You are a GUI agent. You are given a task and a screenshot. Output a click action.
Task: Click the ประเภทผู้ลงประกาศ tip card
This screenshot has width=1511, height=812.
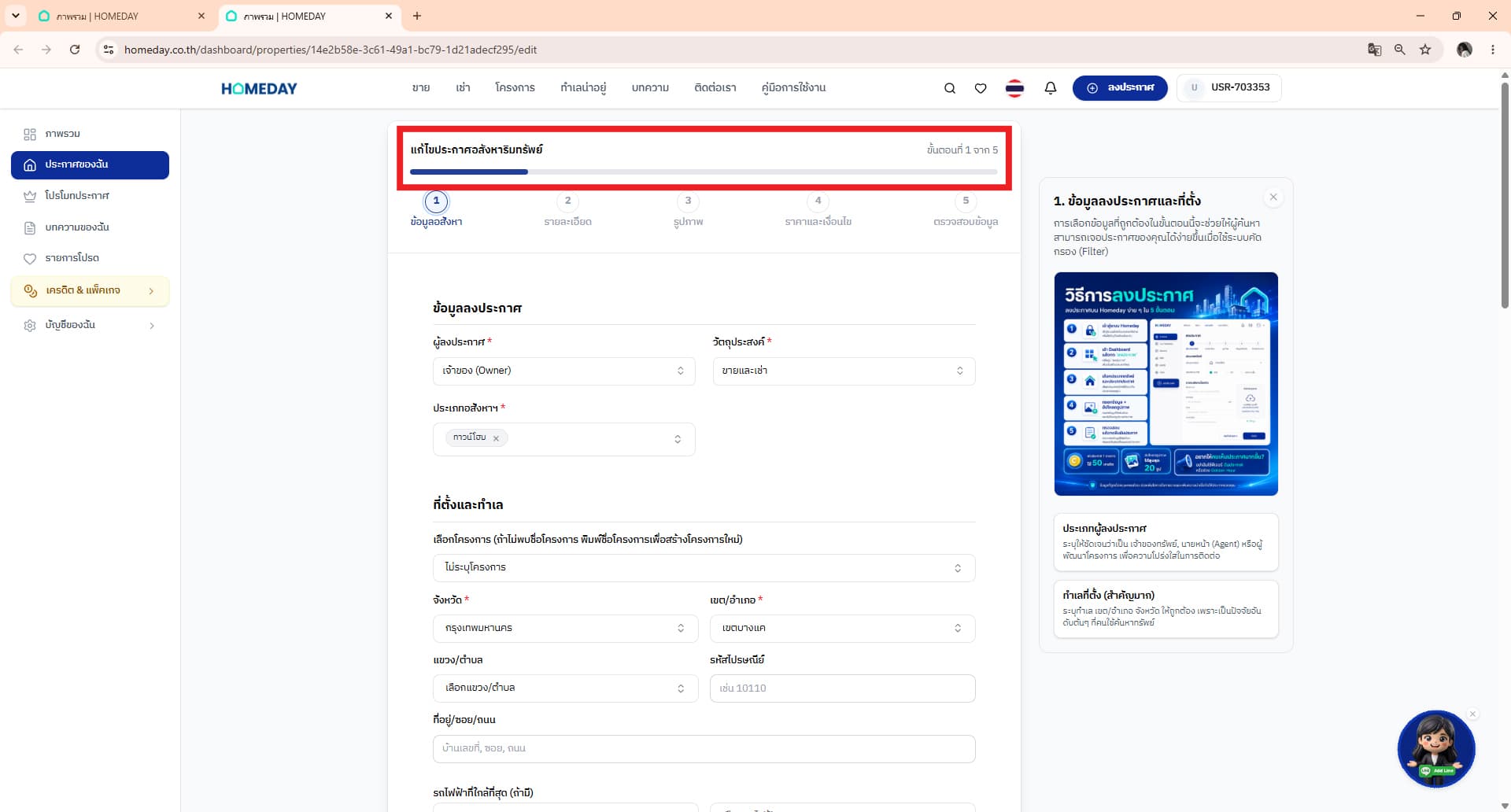[1166, 542]
